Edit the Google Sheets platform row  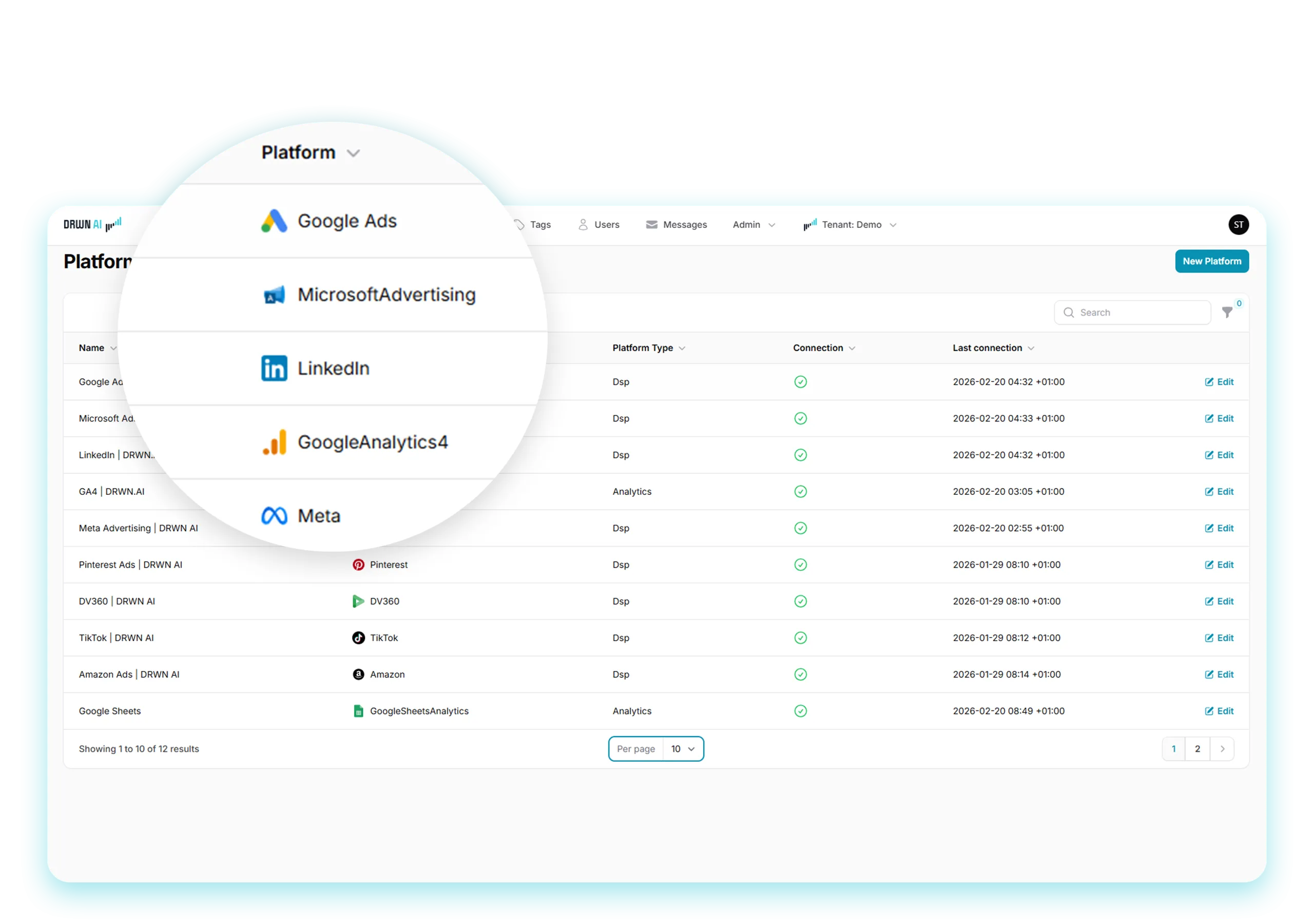coord(1219,711)
